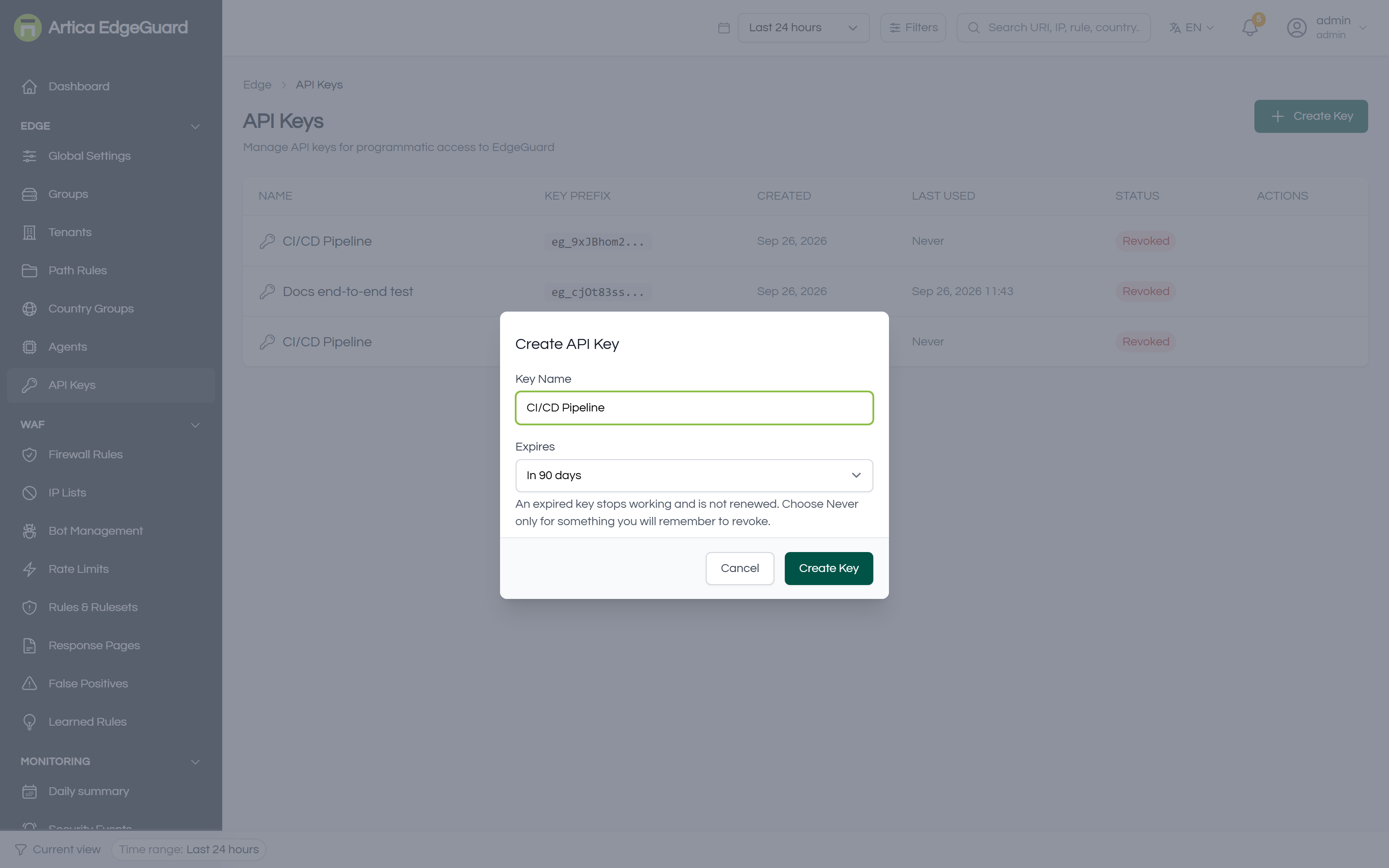The image size is (1389, 868).
Task: Click the Current view funnel icon
Action: (x=21, y=850)
